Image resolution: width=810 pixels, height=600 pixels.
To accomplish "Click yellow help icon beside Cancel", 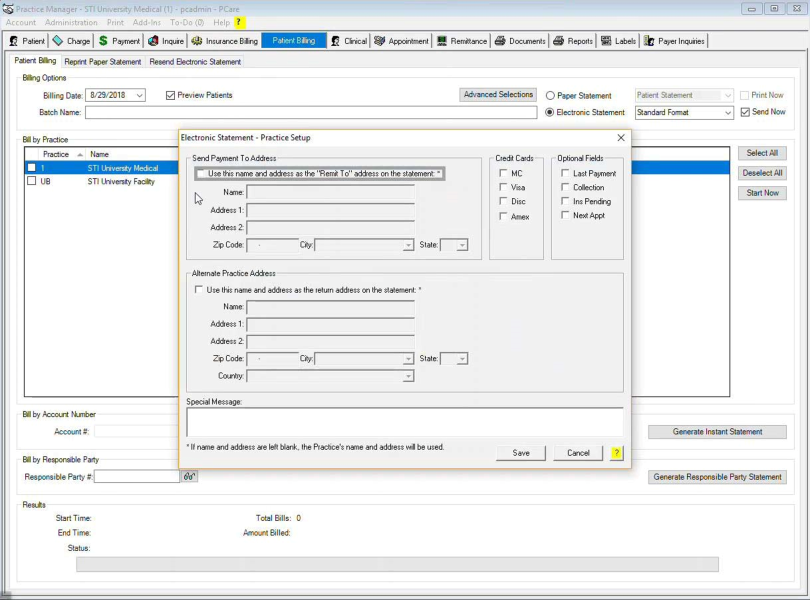I will click(x=616, y=453).
